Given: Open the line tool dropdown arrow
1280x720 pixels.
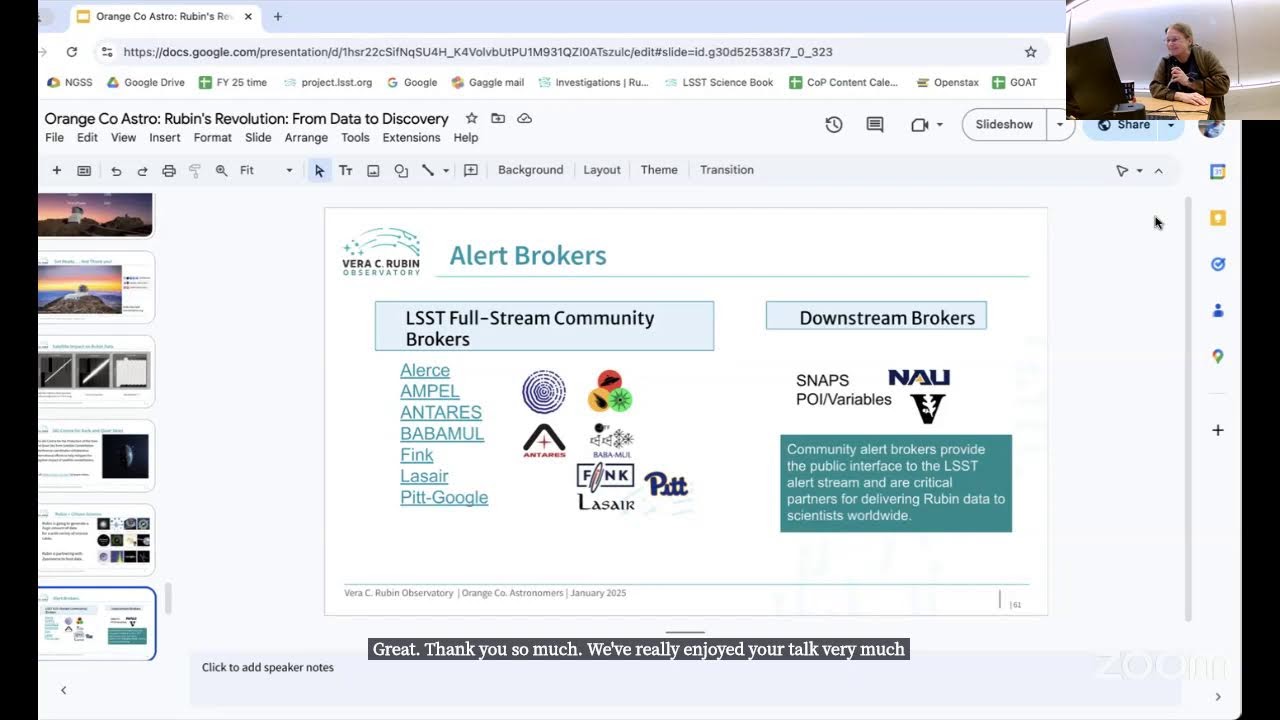Looking at the screenshot, I should coord(446,171).
